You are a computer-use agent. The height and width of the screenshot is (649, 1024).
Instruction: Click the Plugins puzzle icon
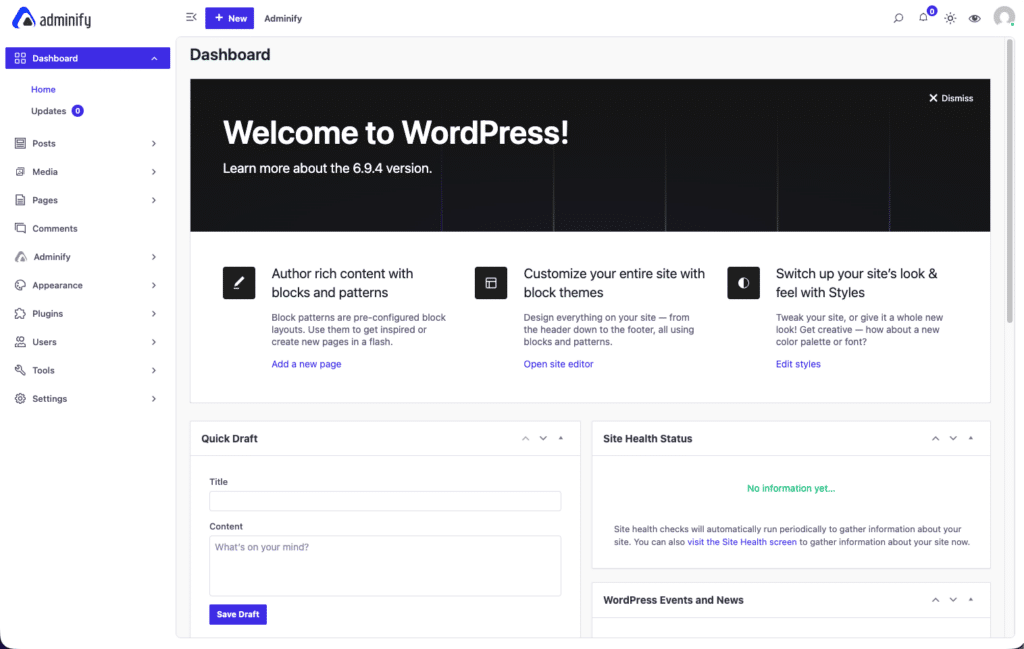click(20, 313)
